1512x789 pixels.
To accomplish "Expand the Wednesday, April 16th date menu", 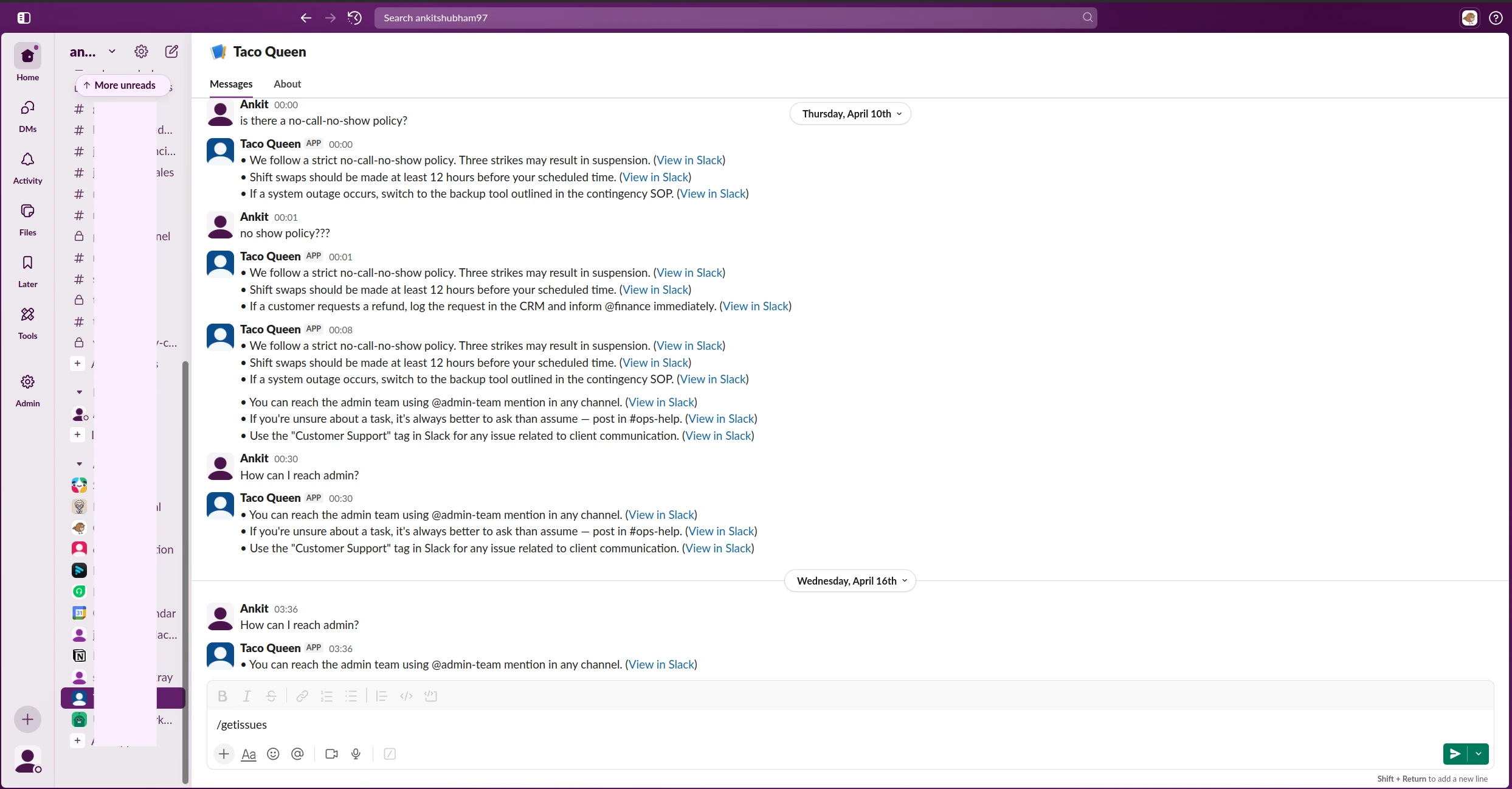I will [x=850, y=581].
